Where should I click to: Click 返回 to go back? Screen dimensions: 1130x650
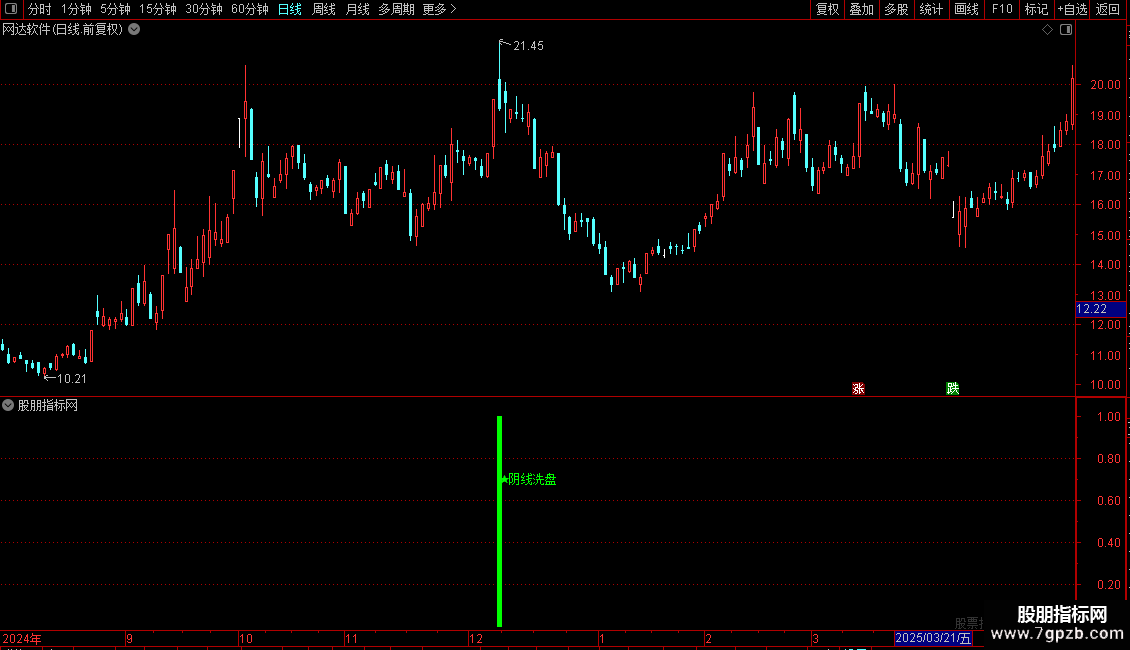[x=1108, y=9]
